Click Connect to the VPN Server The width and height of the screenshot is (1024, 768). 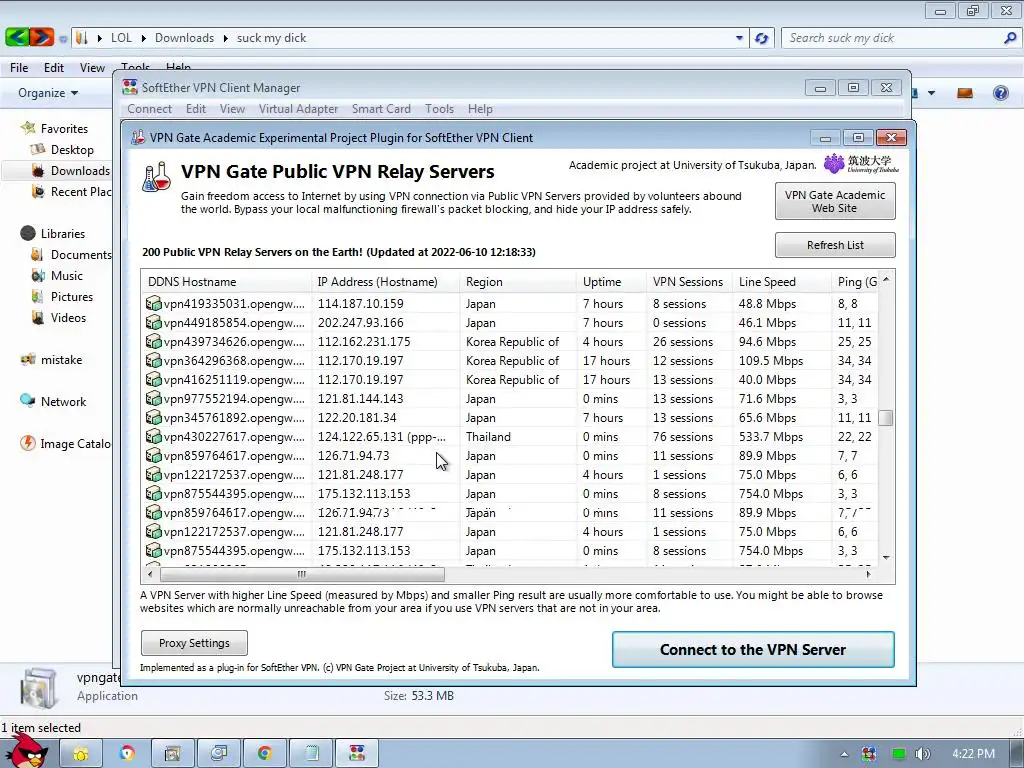[x=753, y=649]
